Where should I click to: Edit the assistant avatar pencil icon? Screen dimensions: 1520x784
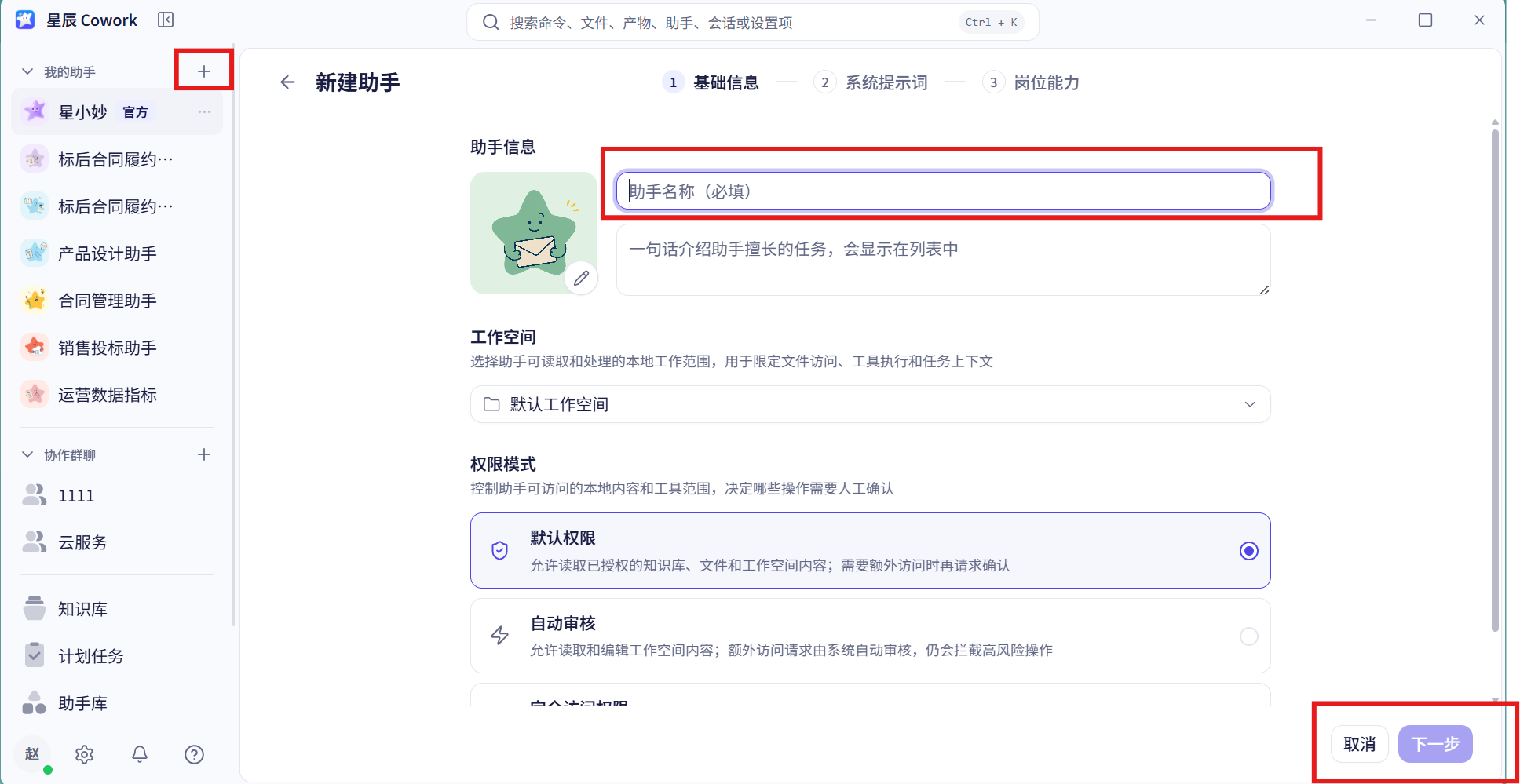pyautogui.click(x=581, y=278)
